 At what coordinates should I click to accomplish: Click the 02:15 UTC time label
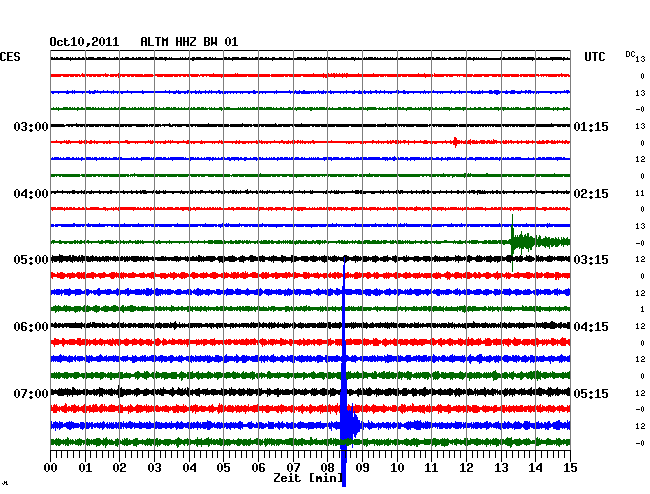[x=591, y=194]
